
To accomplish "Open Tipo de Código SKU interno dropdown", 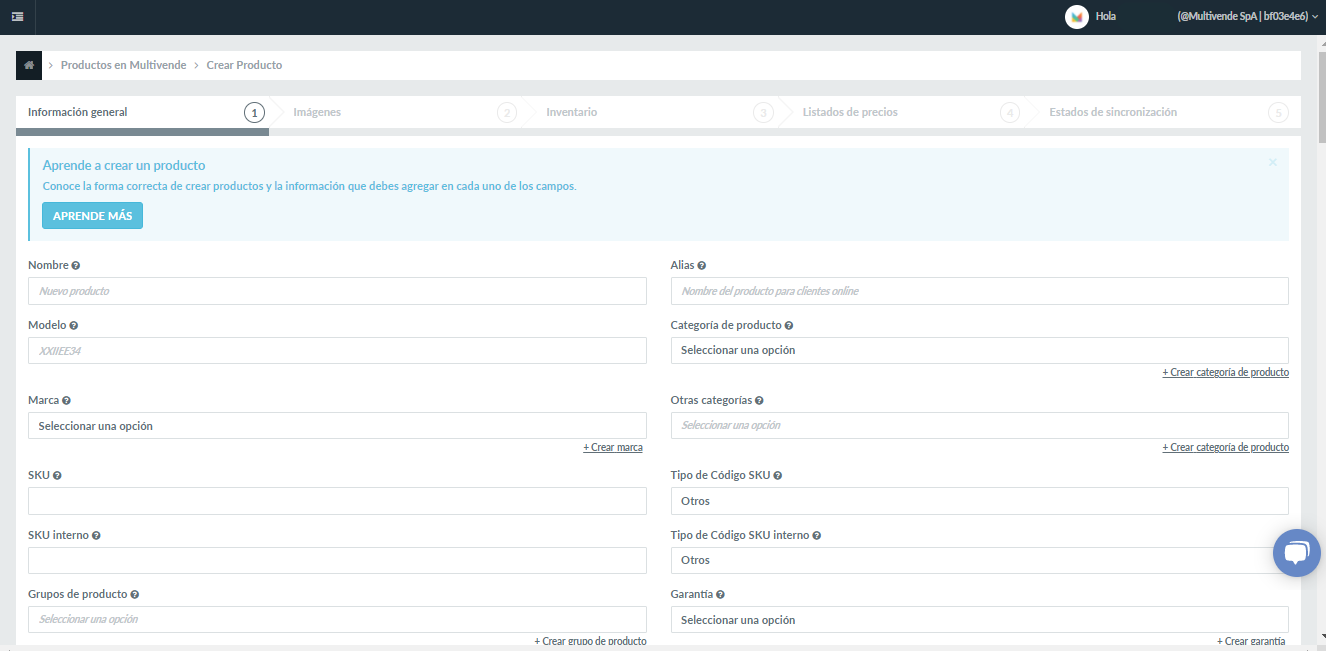I will 979,560.
